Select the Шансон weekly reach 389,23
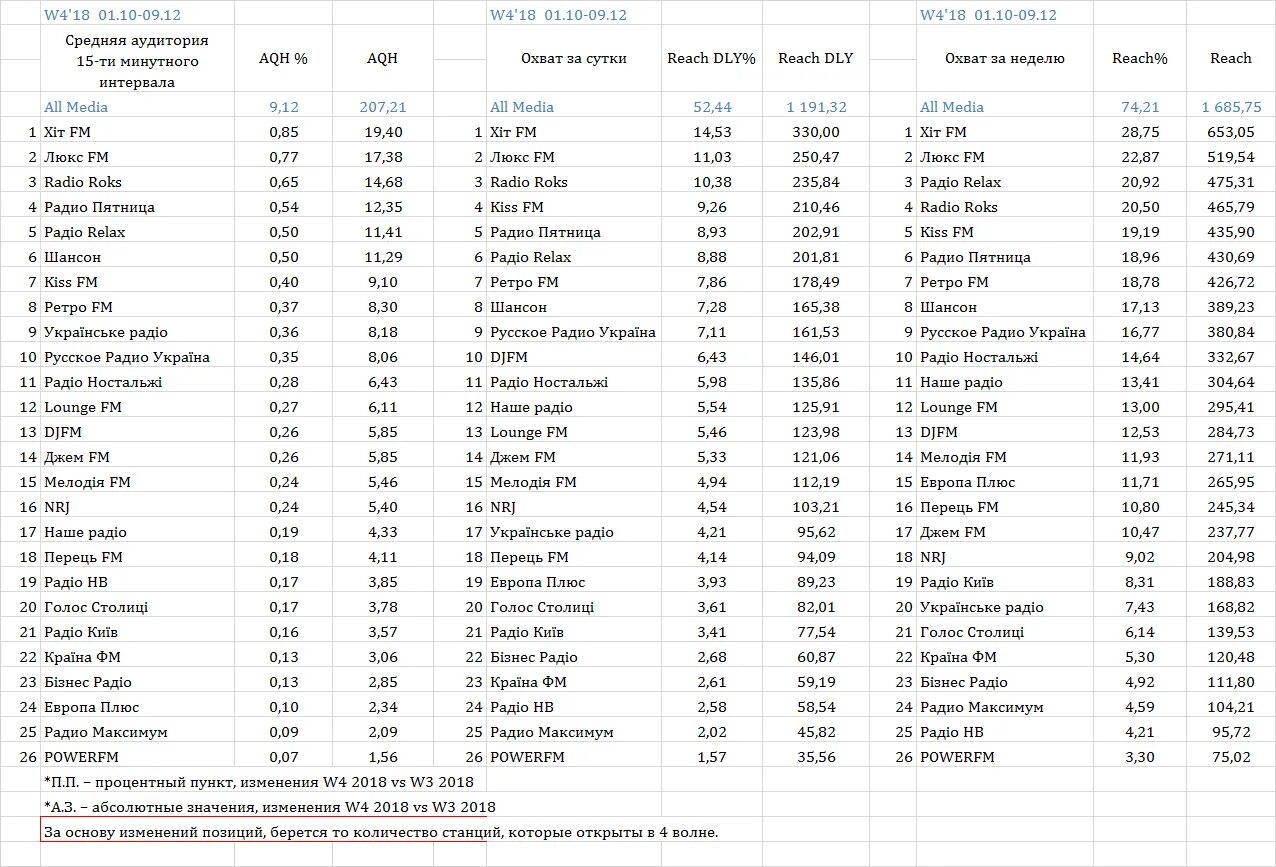 [1231, 307]
